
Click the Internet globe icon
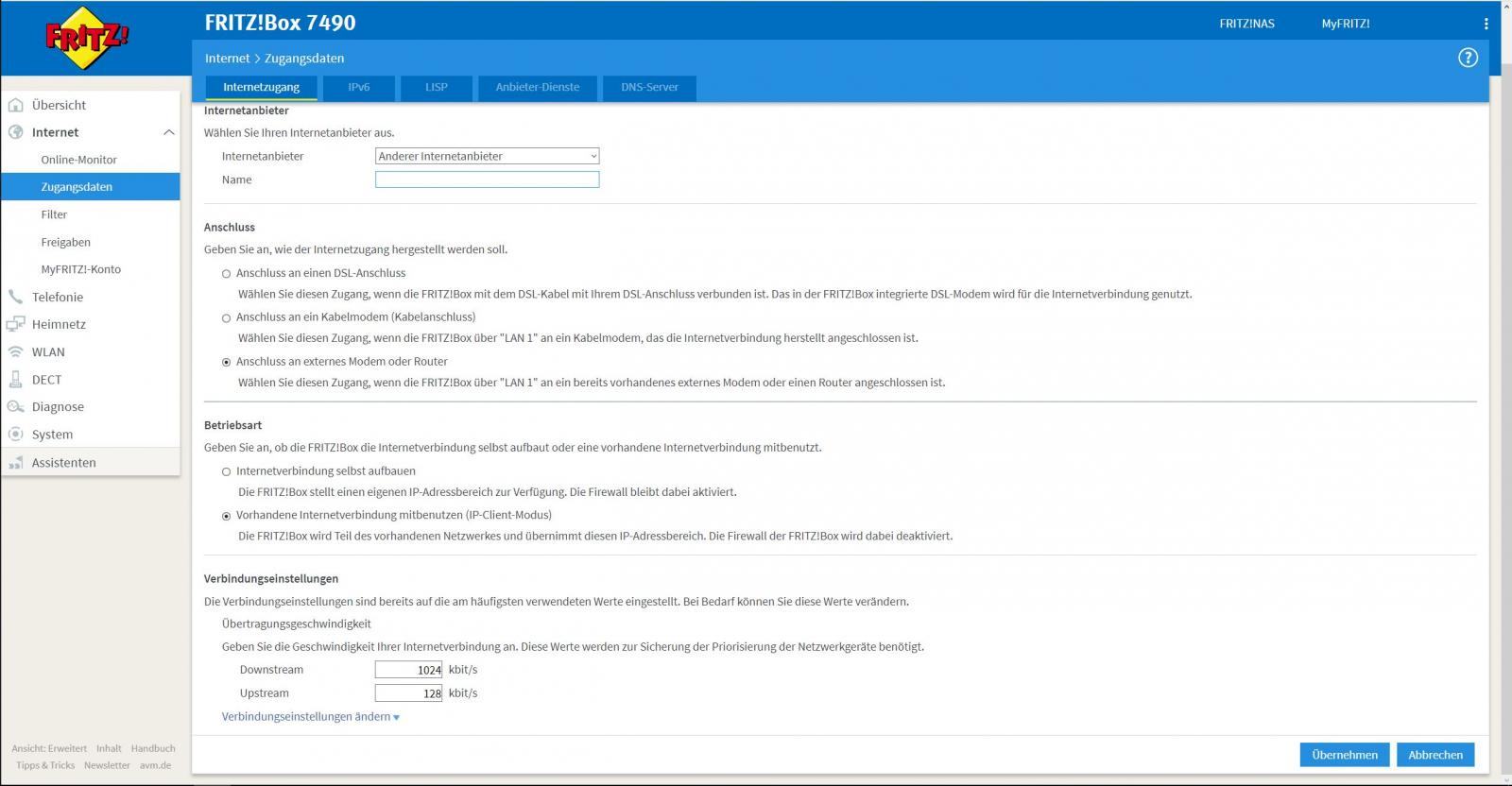pyautogui.click(x=15, y=132)
